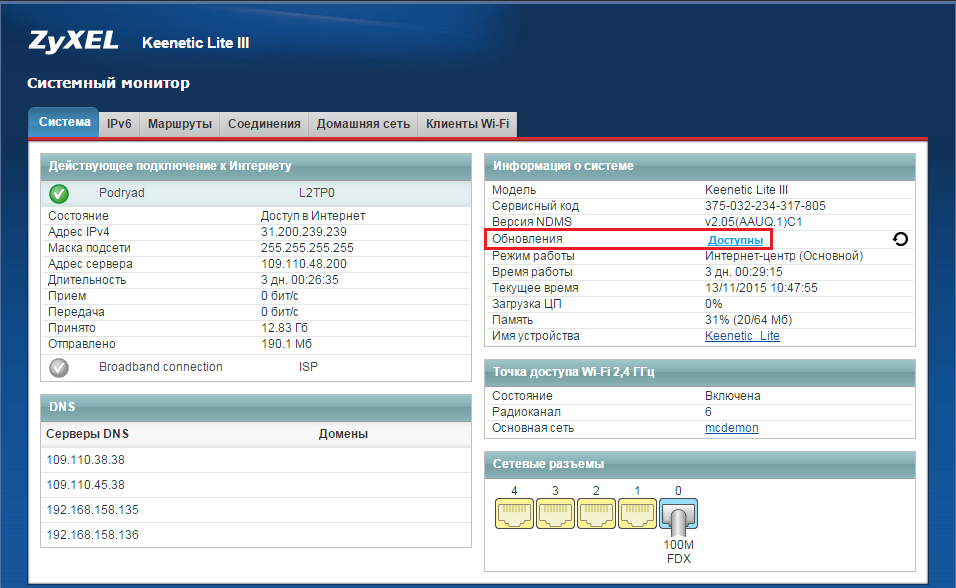Click the Серверы DNS column header
This screenshot has width=956, height=588.
coord(88,434)
